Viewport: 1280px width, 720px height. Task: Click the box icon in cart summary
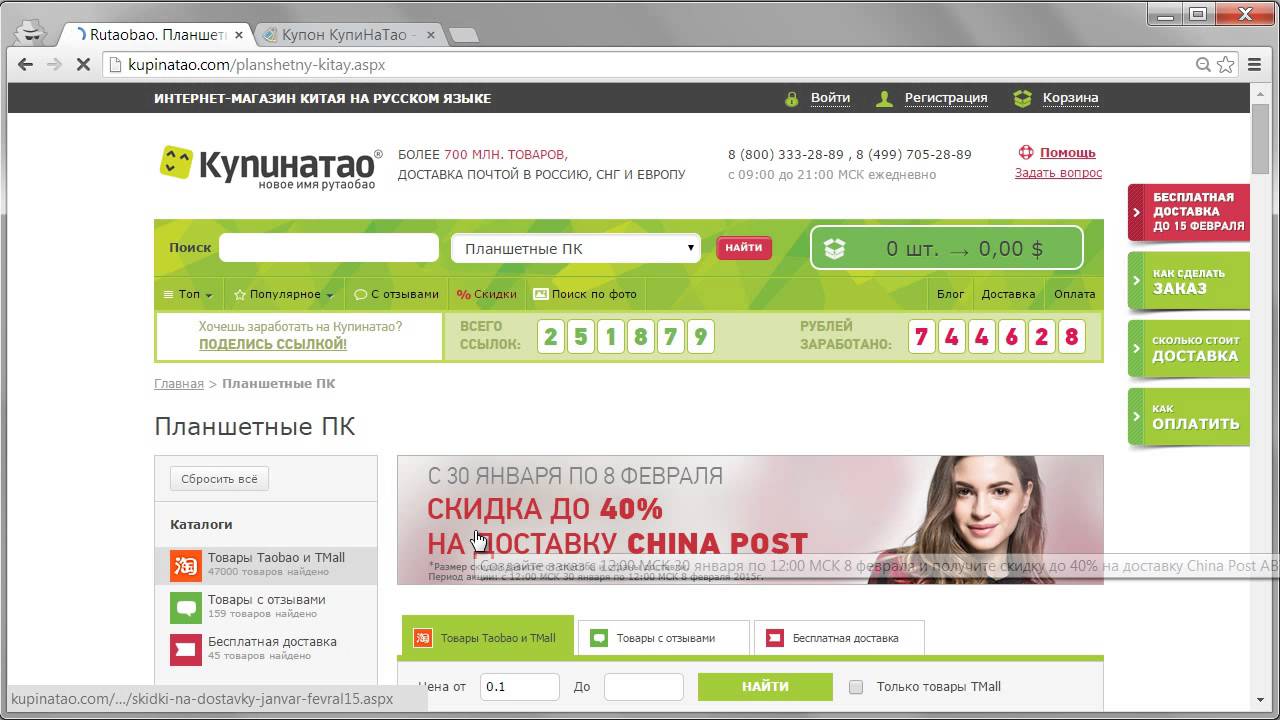pyautogui.click(x=834, y=249)
